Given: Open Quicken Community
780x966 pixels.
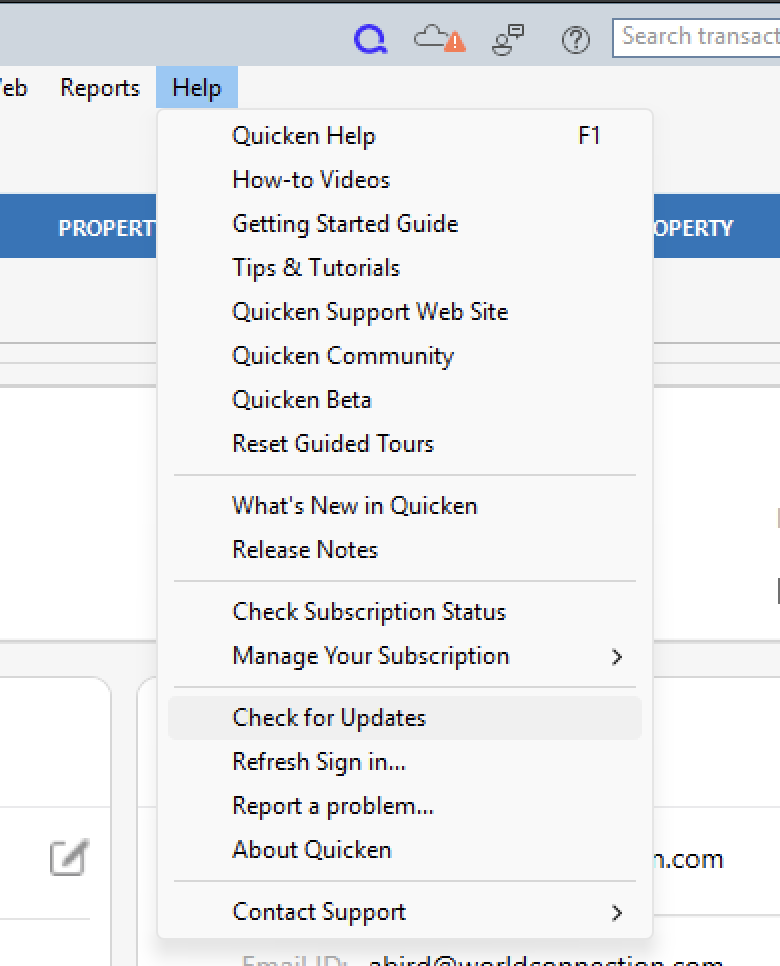Looking at the screenshot, I should [x=343, y=356].
